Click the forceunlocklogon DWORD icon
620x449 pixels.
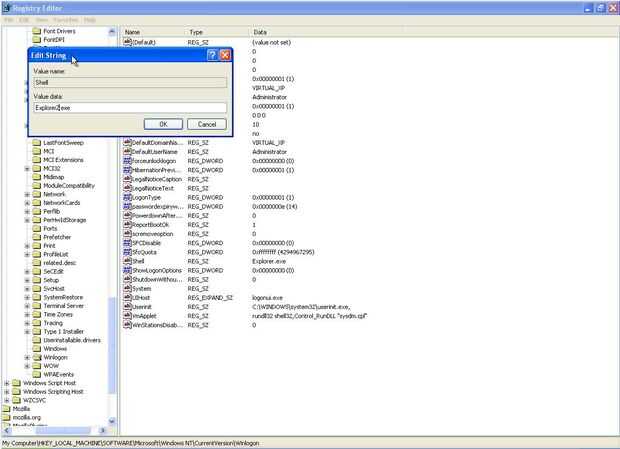point(127,160)
